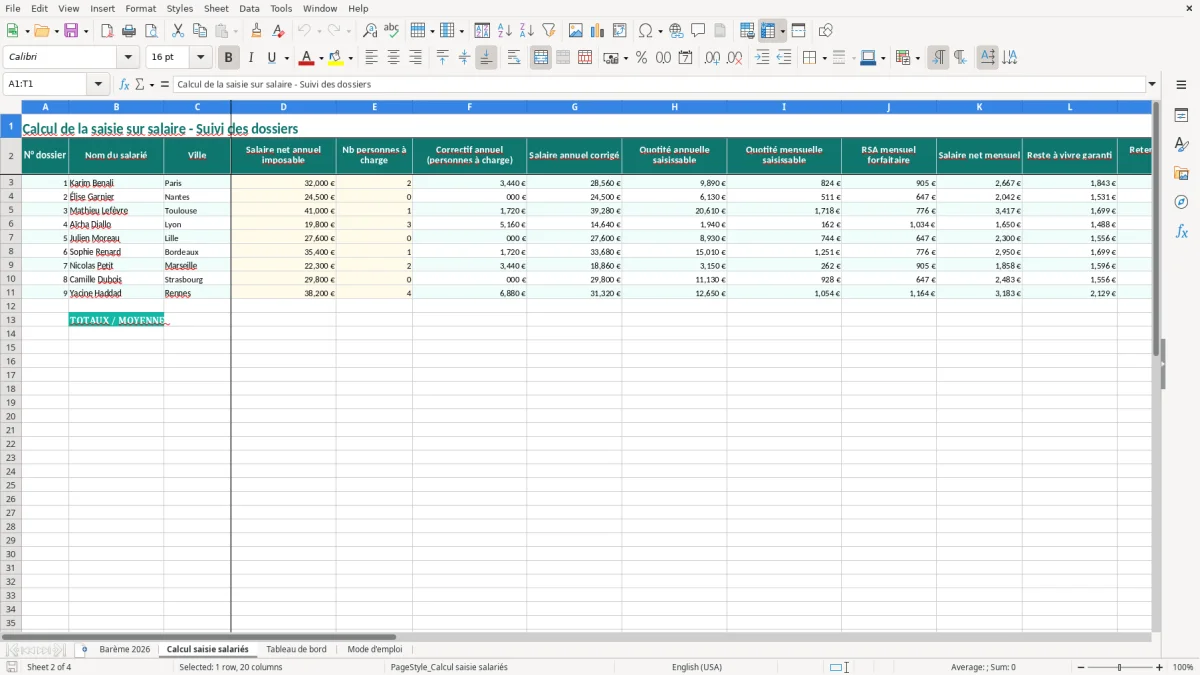Click the font color swatch
Viewport: 1200px width, 675px height.
point(307,58)
